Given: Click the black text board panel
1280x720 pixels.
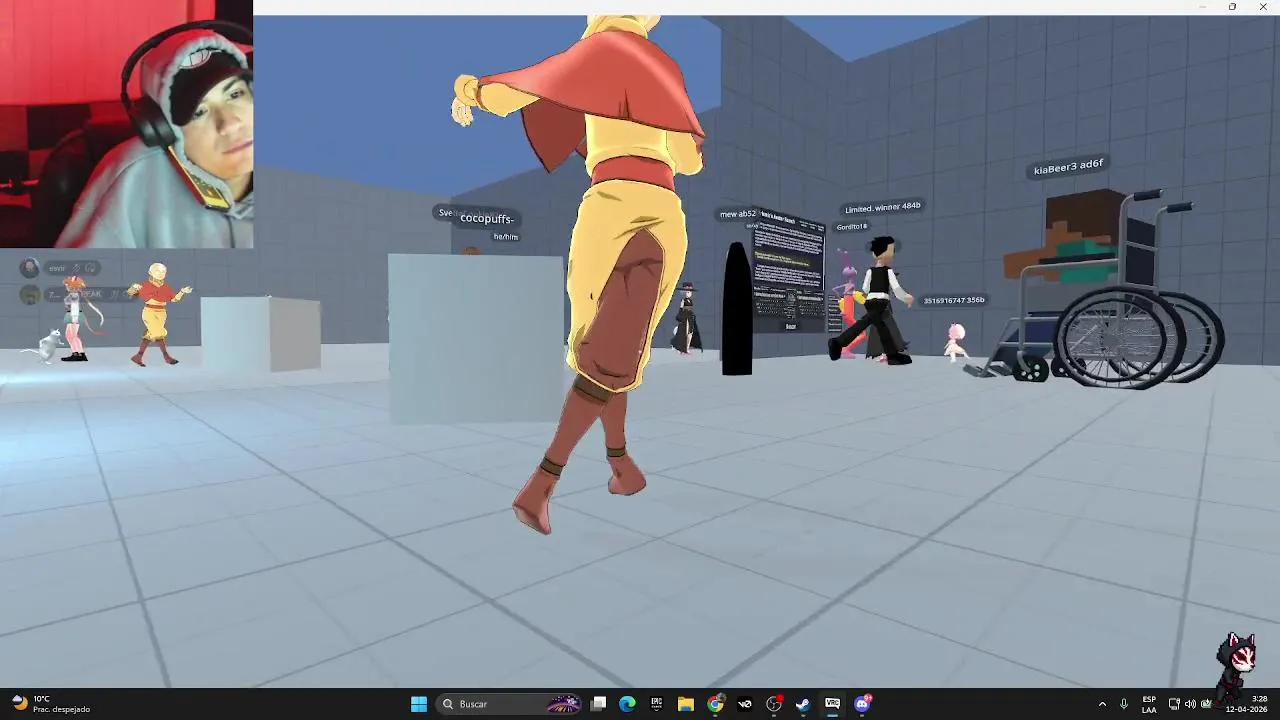Looking at the screenshot, I should (789, 270).
